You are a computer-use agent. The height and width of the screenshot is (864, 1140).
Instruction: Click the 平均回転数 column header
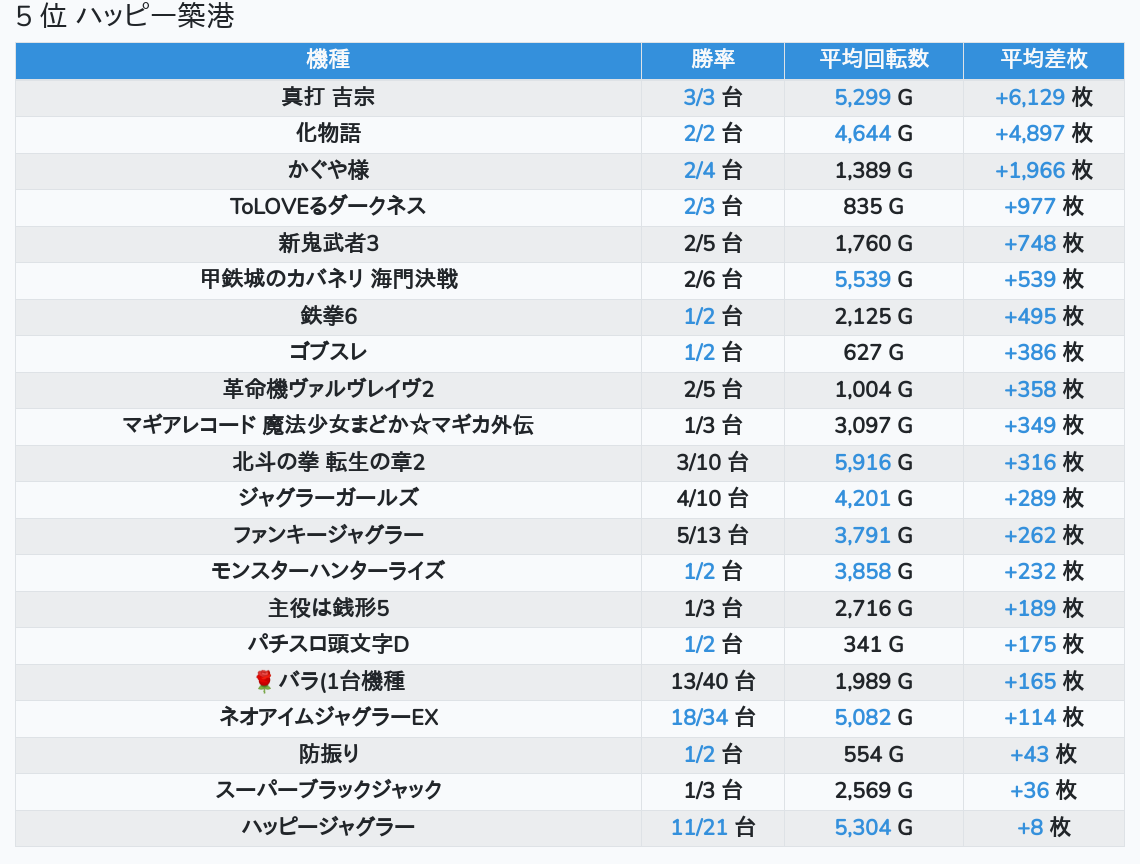pyautogui.click(x=873, y=59)
